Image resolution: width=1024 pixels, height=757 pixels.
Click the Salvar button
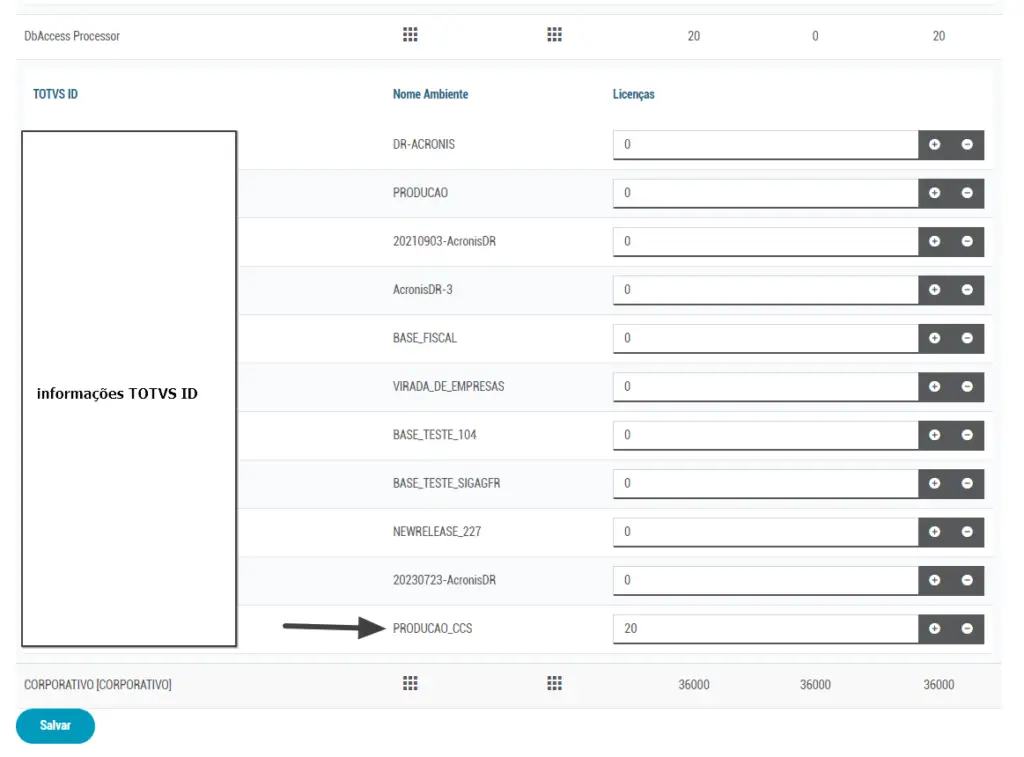55,726
